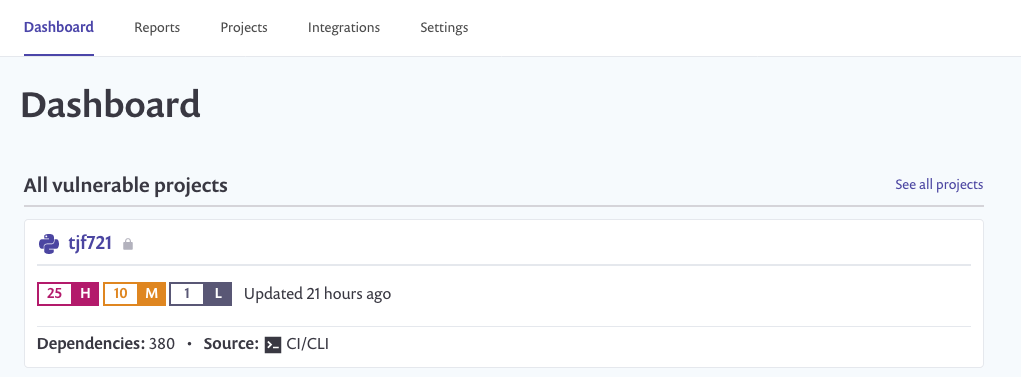Click the terminal icon beside CI/CLI

pos(273,344)
